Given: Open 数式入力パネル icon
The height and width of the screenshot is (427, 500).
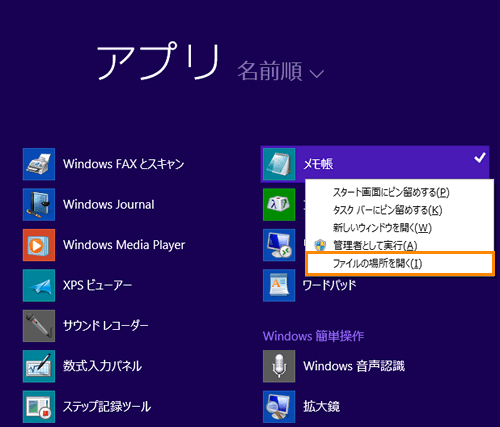Looking at the screenshot, I should pyautogui.click(x=39, y=366).
